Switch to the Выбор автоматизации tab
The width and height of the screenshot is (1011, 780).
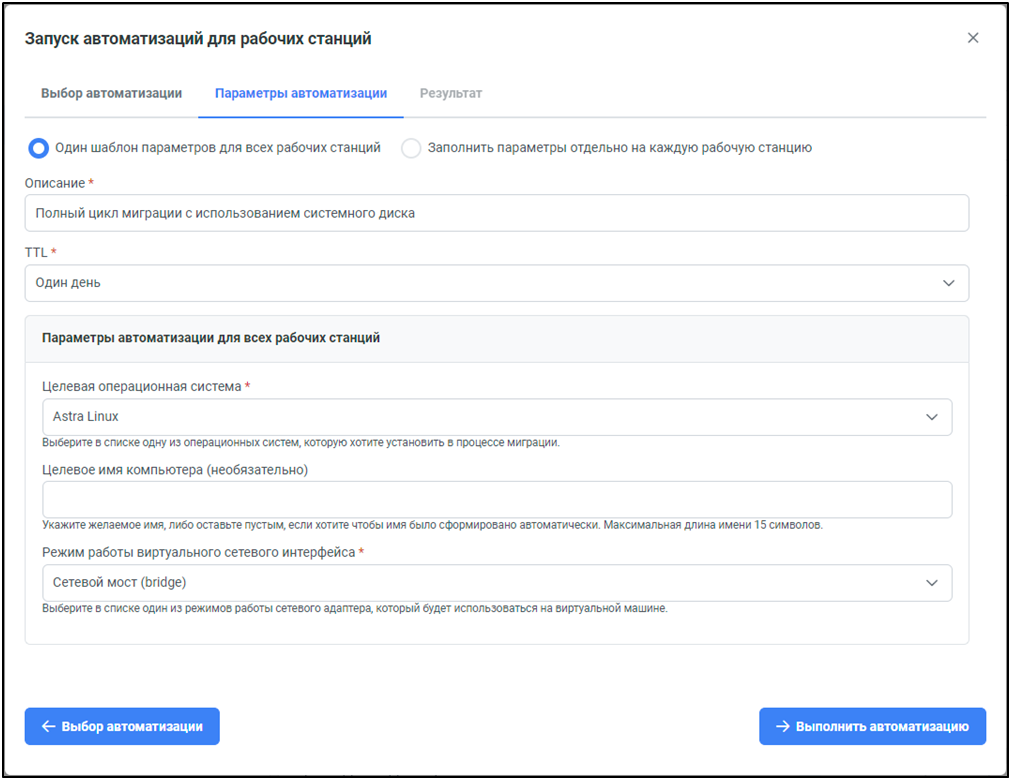(111, 93)
